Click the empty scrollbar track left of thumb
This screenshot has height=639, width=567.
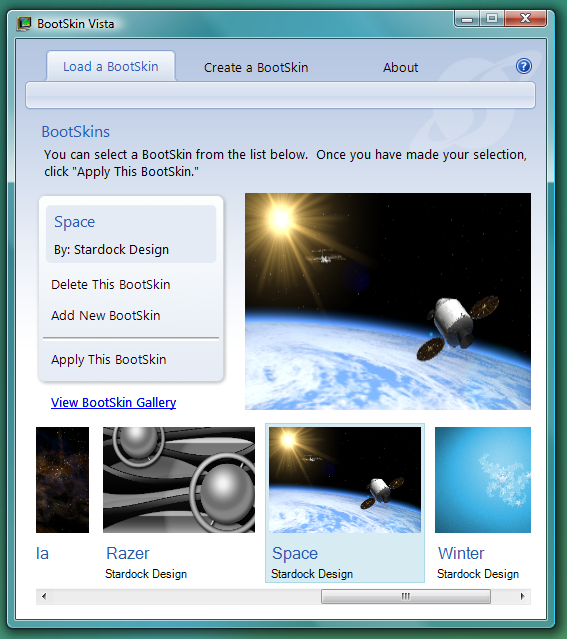[x=186, y=597]
